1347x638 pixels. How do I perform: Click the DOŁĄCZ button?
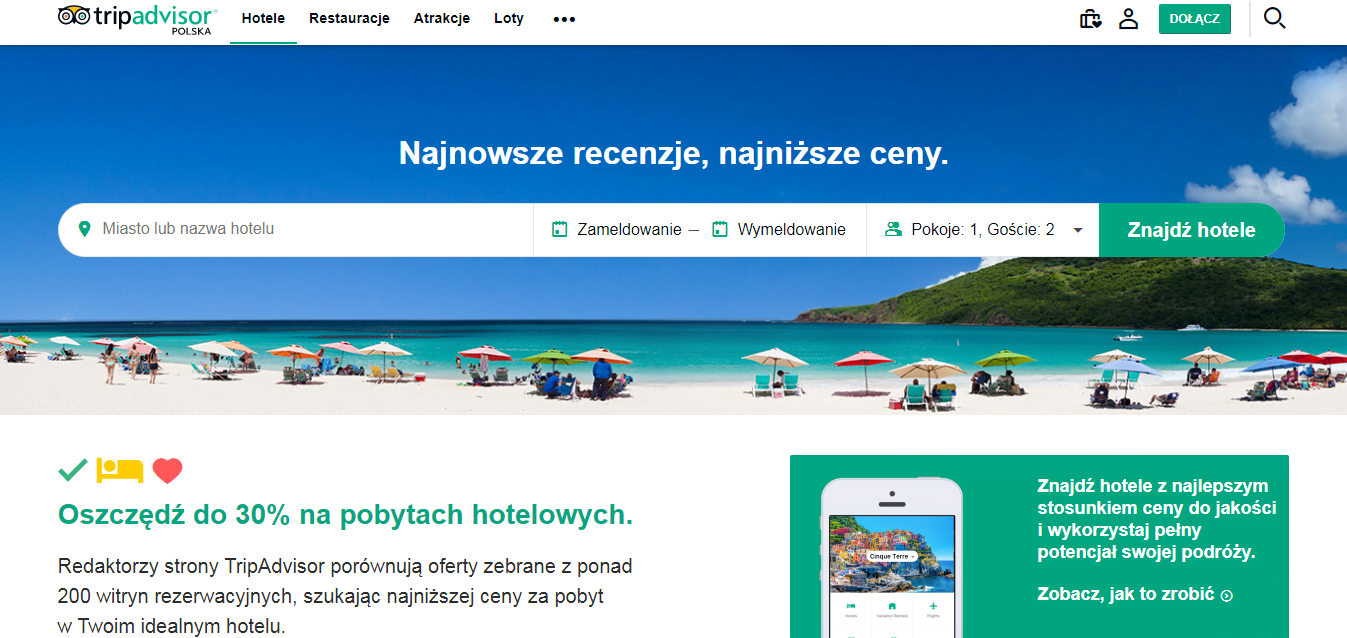pos(1195,19)
